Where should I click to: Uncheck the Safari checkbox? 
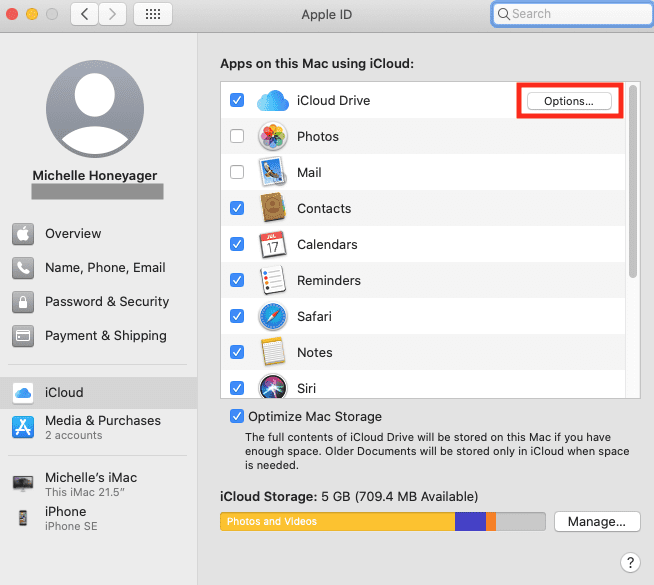coord(237,316)
